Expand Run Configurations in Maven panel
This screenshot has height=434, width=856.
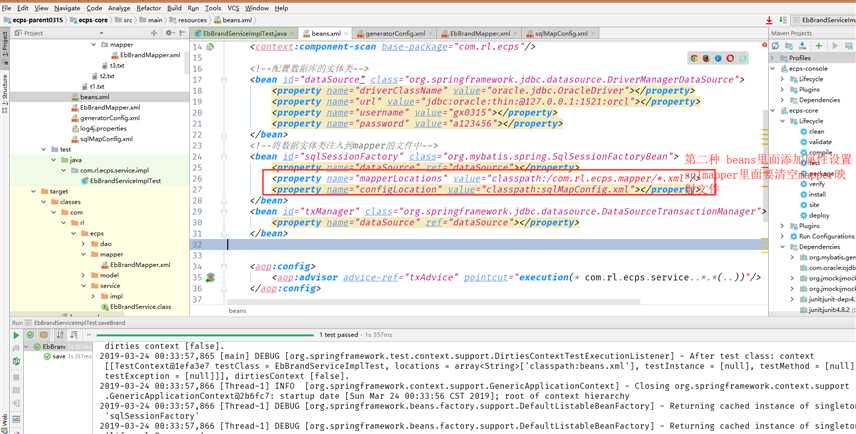click(x=782, y=236)
